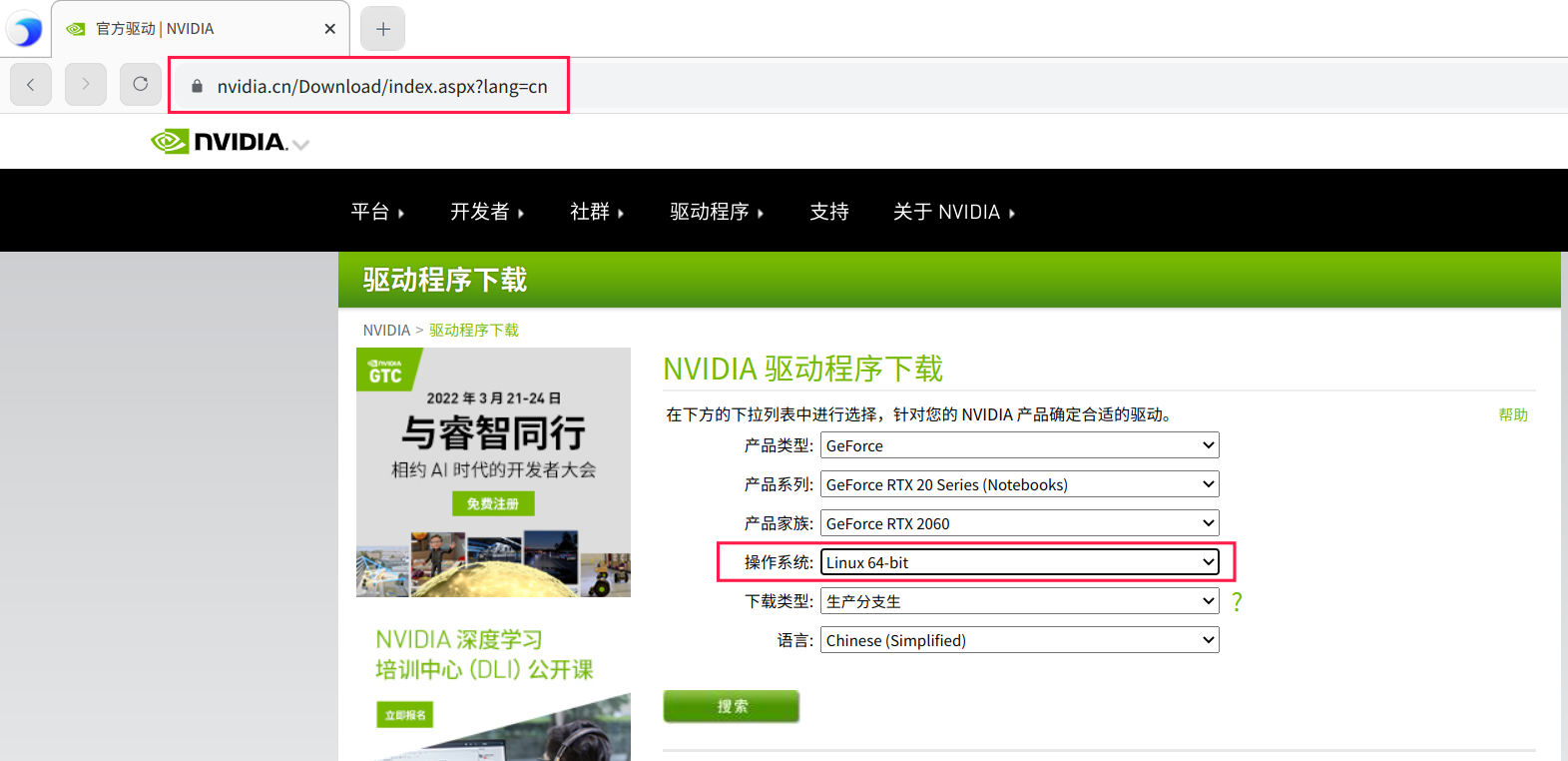Image resolution: width=1568 pixels, height=761 pixels.
Task: Click the padlock site security icon
Action: [197, 87]
